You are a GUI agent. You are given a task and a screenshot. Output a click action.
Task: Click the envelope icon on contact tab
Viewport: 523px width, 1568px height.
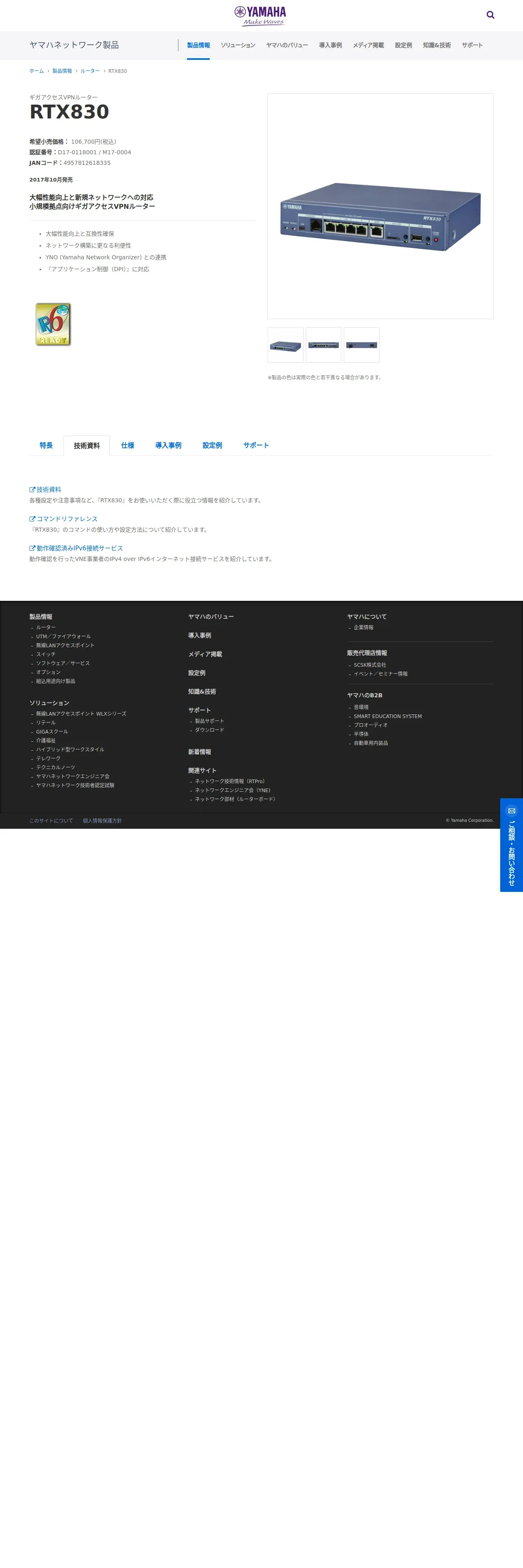pyautogui.click(x=512, y=811)
